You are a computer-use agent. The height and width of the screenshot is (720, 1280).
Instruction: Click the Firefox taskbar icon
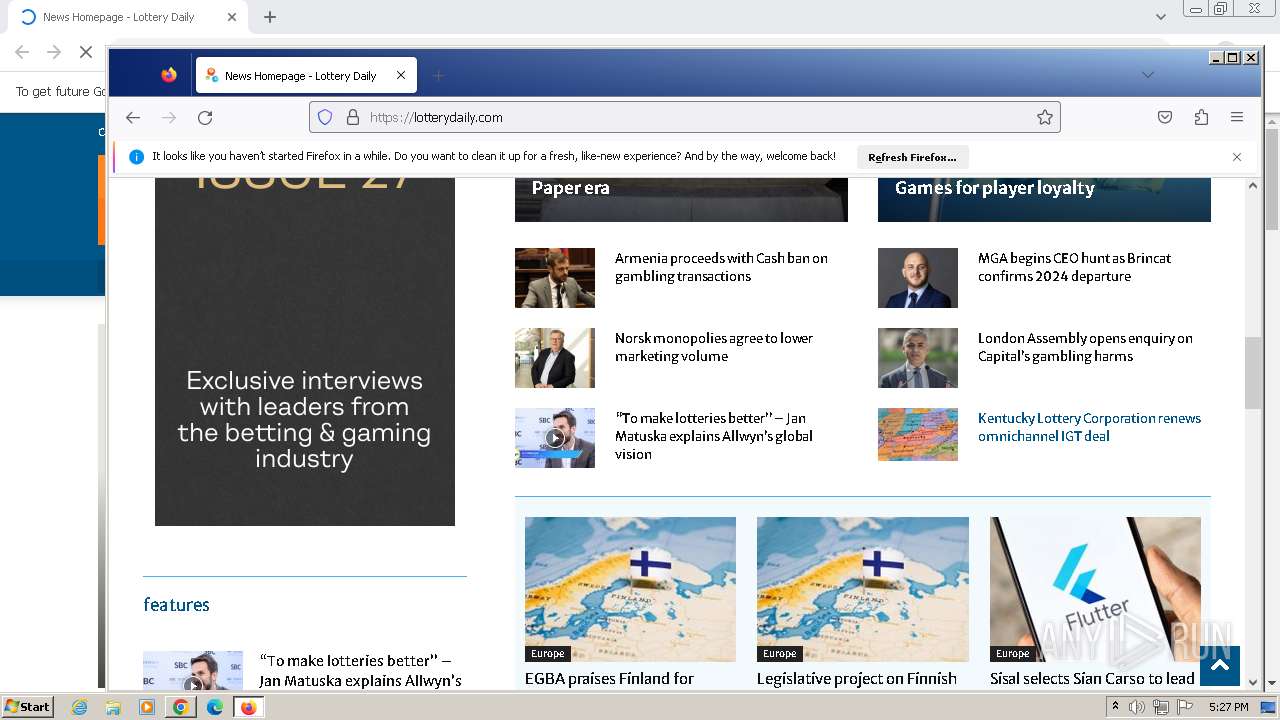pos(248,707)
